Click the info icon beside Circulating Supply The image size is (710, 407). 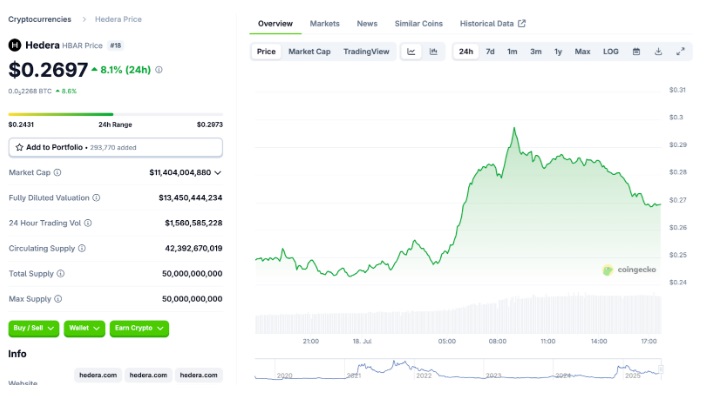point(82,248)
